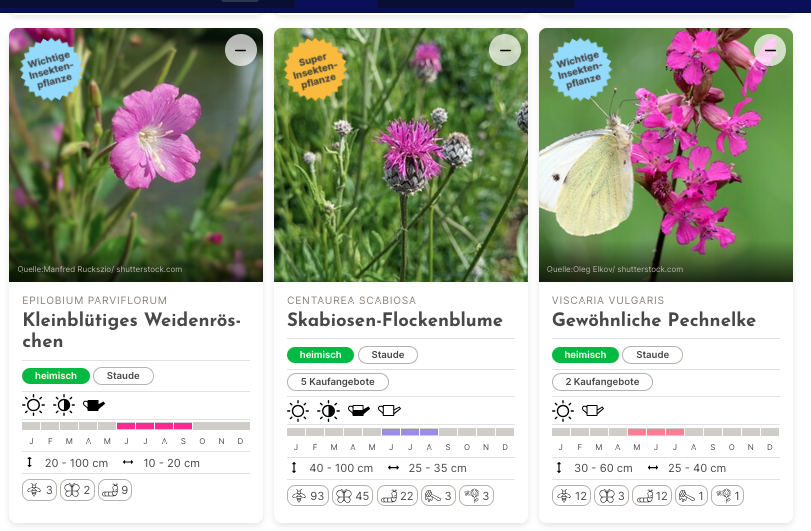Open Gewöhnliche Pechnelke title link
This screenshot has width=811, height=531.
click(x=654, y=320)
